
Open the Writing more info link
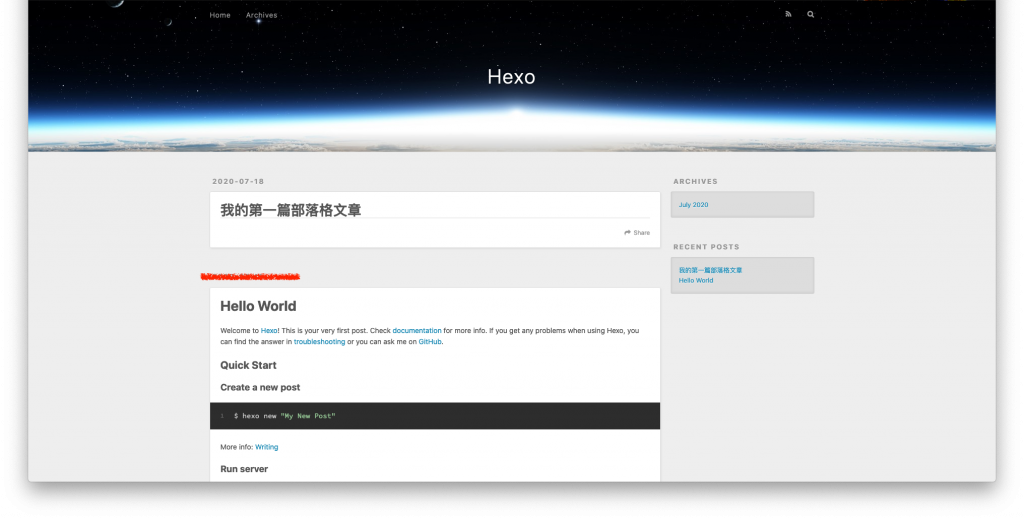tap(266, 447)
